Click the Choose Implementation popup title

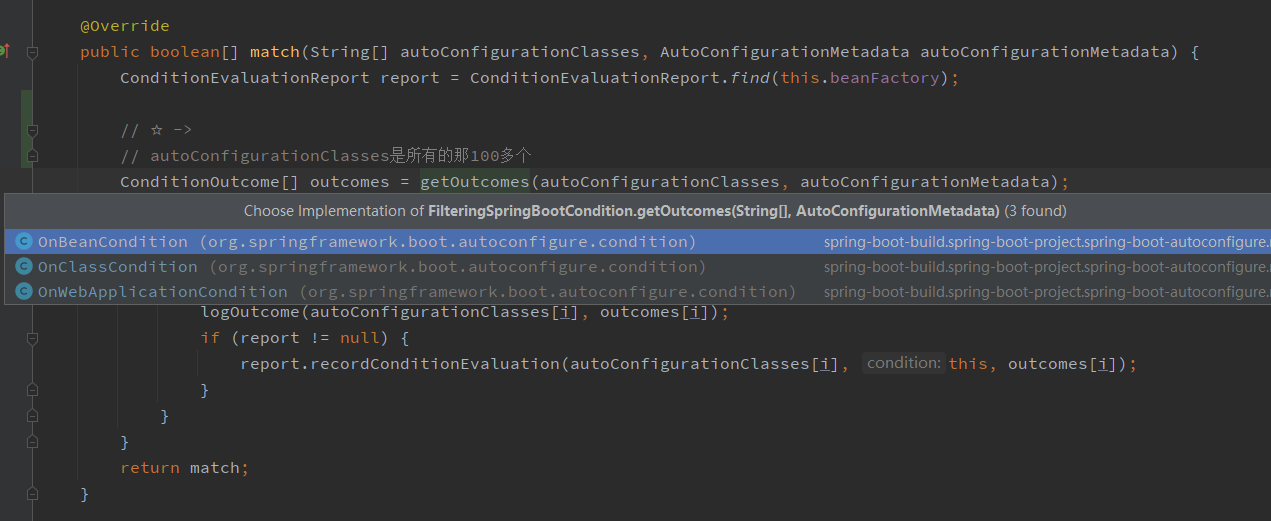pos(655,211)
